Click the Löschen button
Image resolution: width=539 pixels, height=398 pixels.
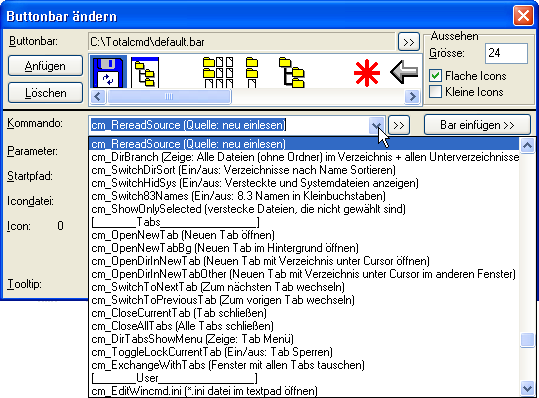45,92
